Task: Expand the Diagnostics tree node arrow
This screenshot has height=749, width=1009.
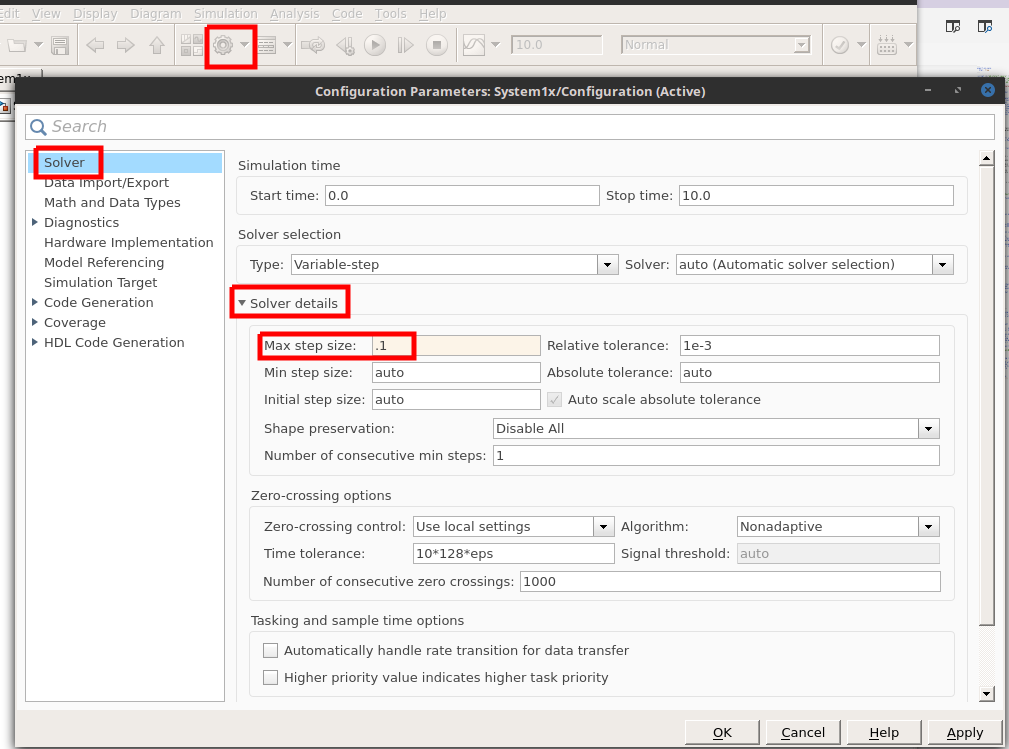Action: [35, 222]
